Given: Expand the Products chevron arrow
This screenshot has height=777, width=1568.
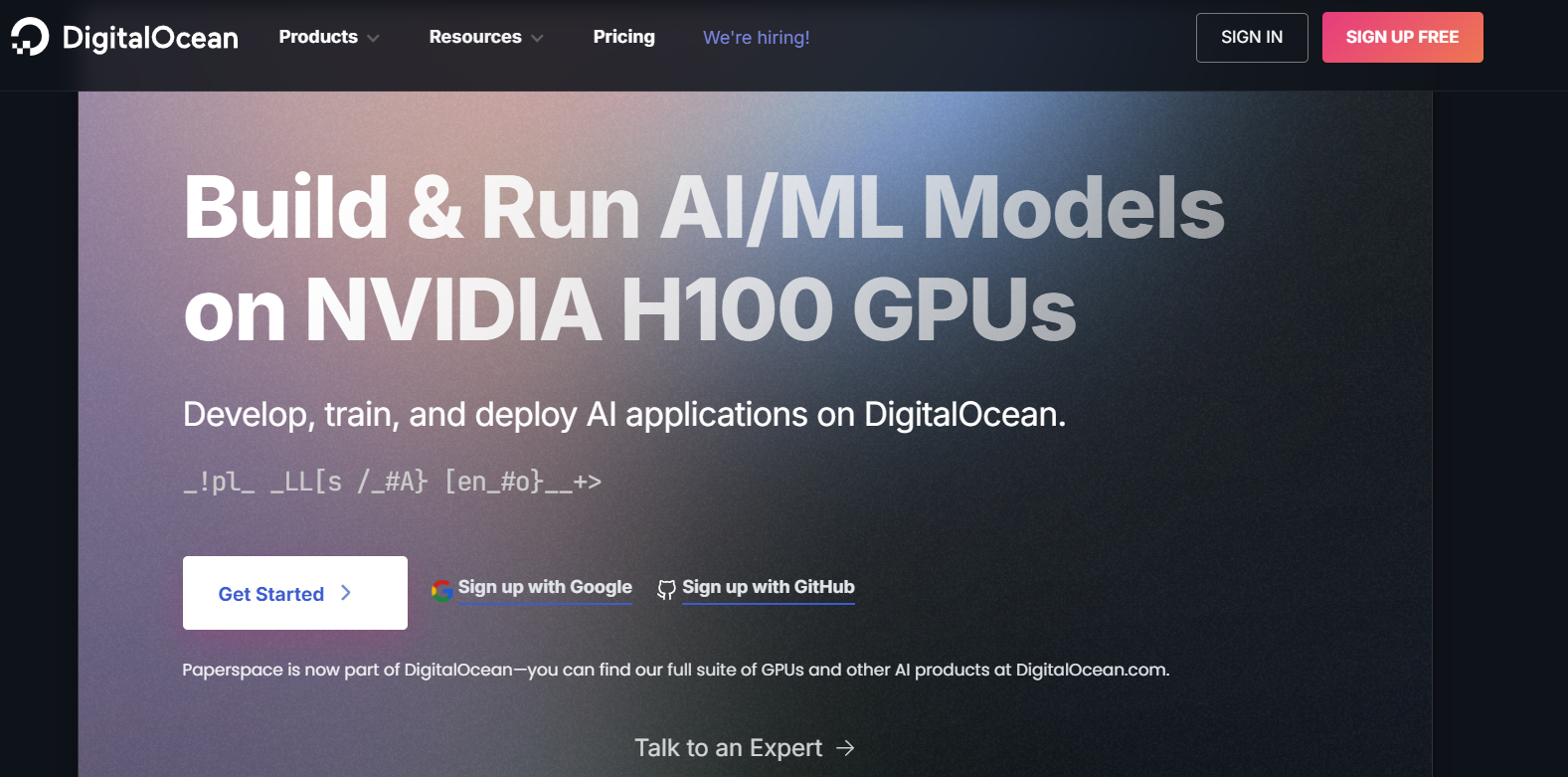Looking at the screenshot, I should coord(373,38).
